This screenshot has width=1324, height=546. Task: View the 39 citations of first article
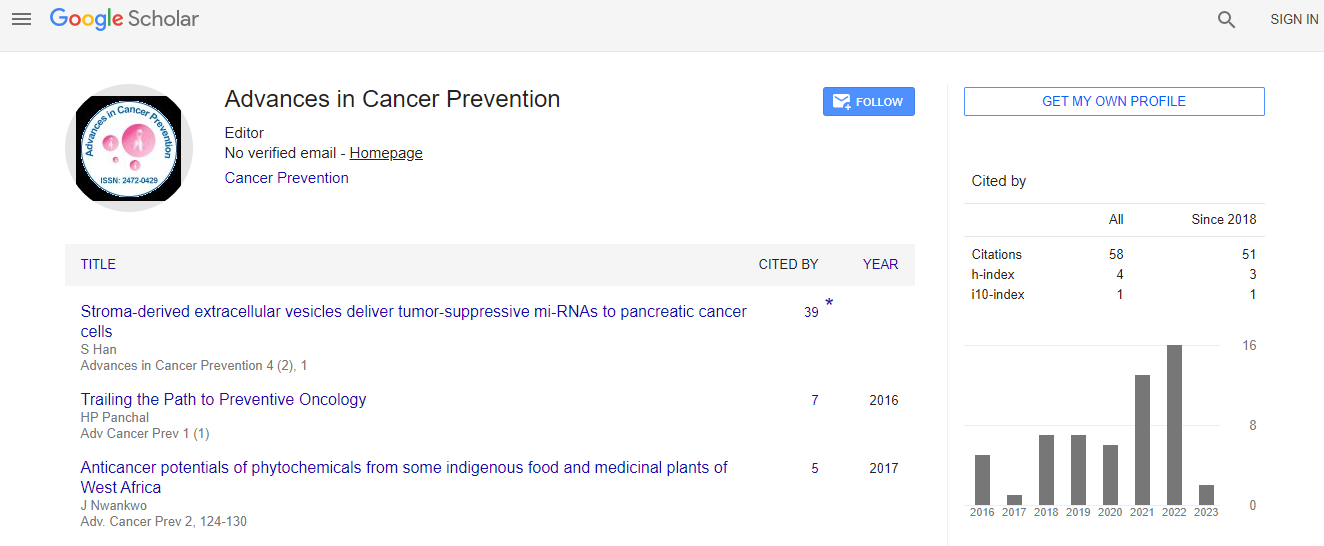pos(811,312)
